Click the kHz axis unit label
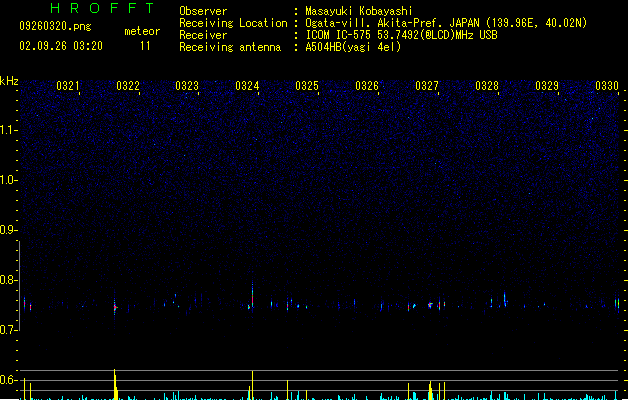This screenshot has width=629, height=400. pos(9,81)
